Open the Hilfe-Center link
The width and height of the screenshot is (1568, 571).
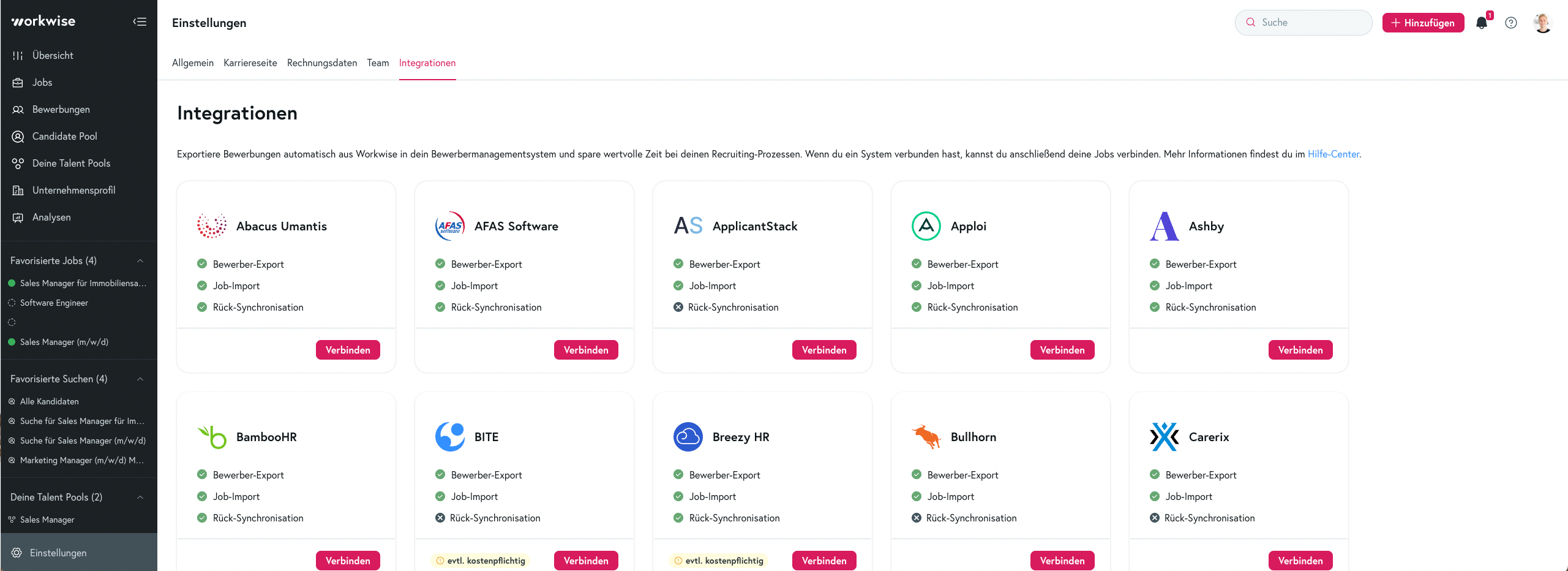coord(1334,154)
